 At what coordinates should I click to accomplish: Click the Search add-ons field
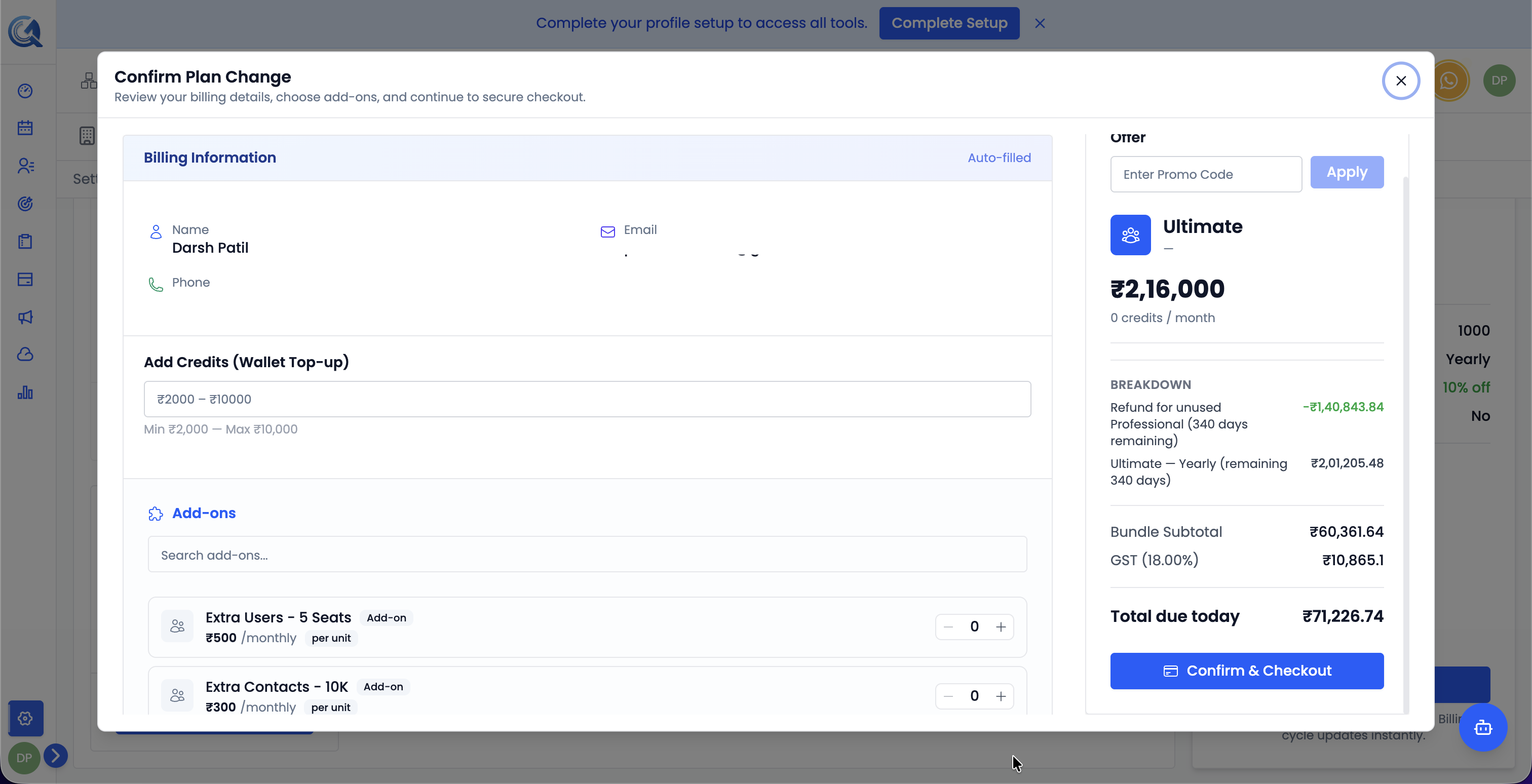(587, 555)
